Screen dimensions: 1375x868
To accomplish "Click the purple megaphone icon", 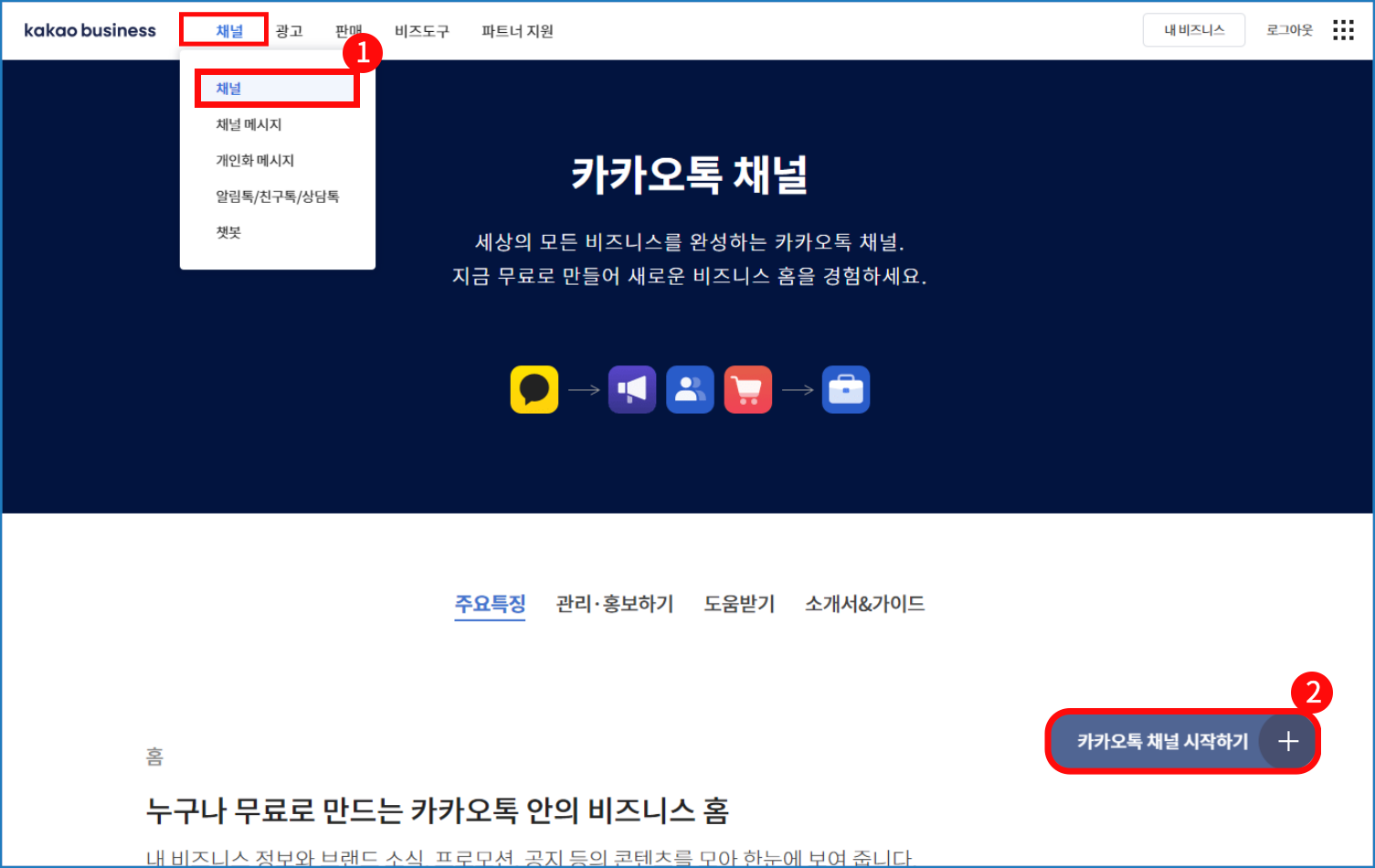I will (x=632, y=389).
